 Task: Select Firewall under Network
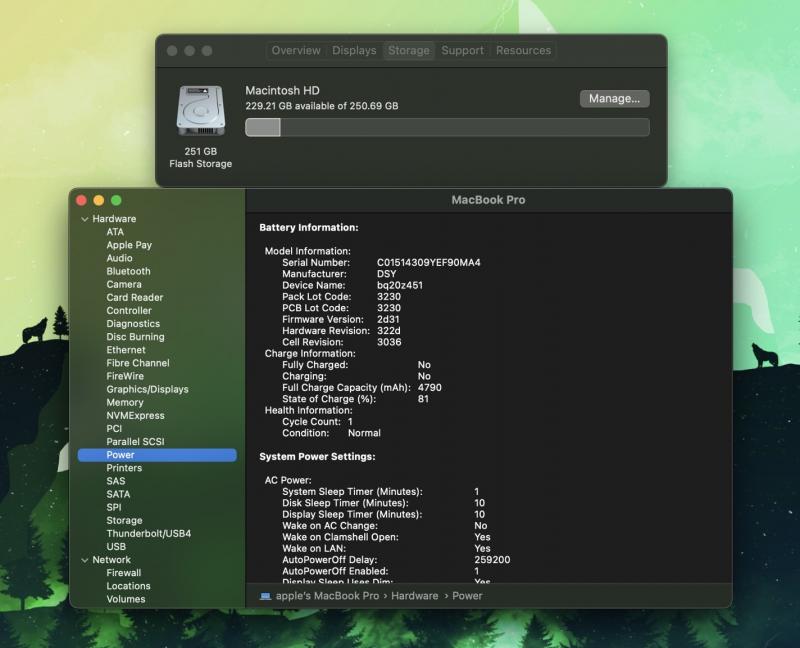[124, 573]
